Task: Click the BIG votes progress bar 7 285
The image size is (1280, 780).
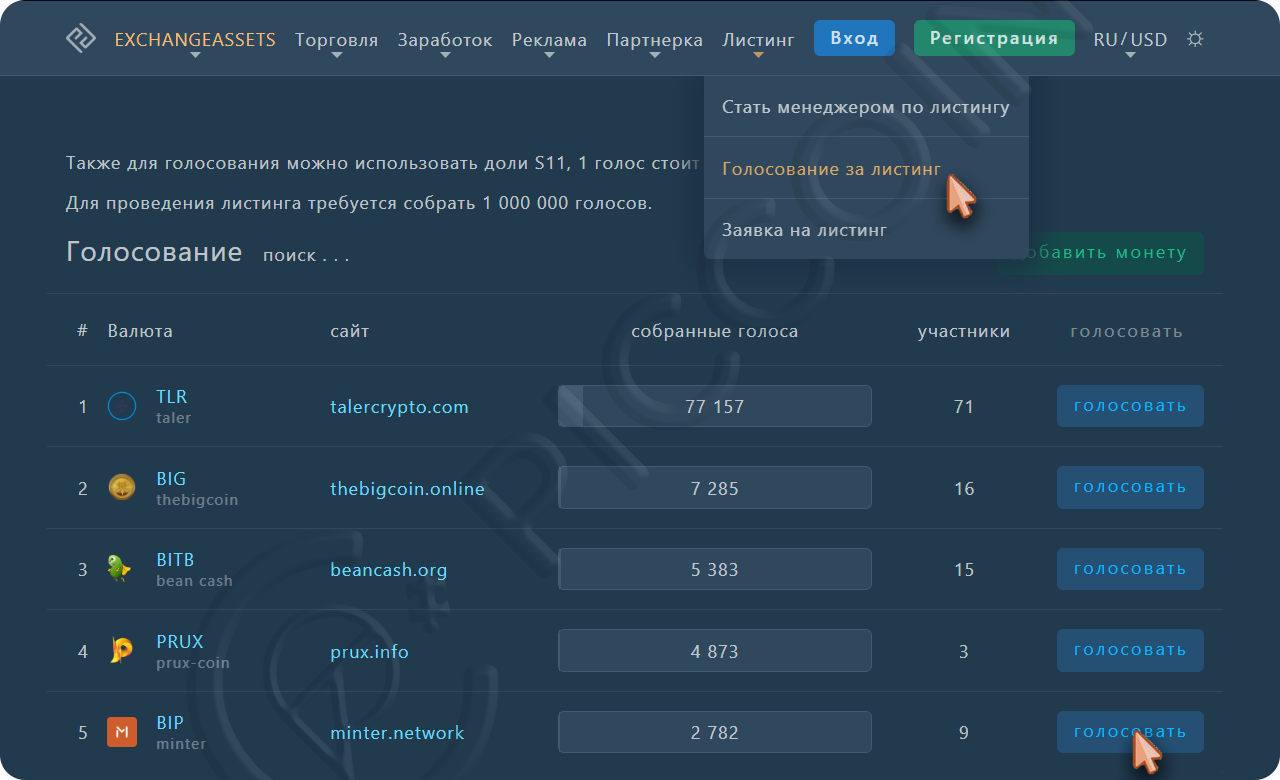Action: click(715, 488)
